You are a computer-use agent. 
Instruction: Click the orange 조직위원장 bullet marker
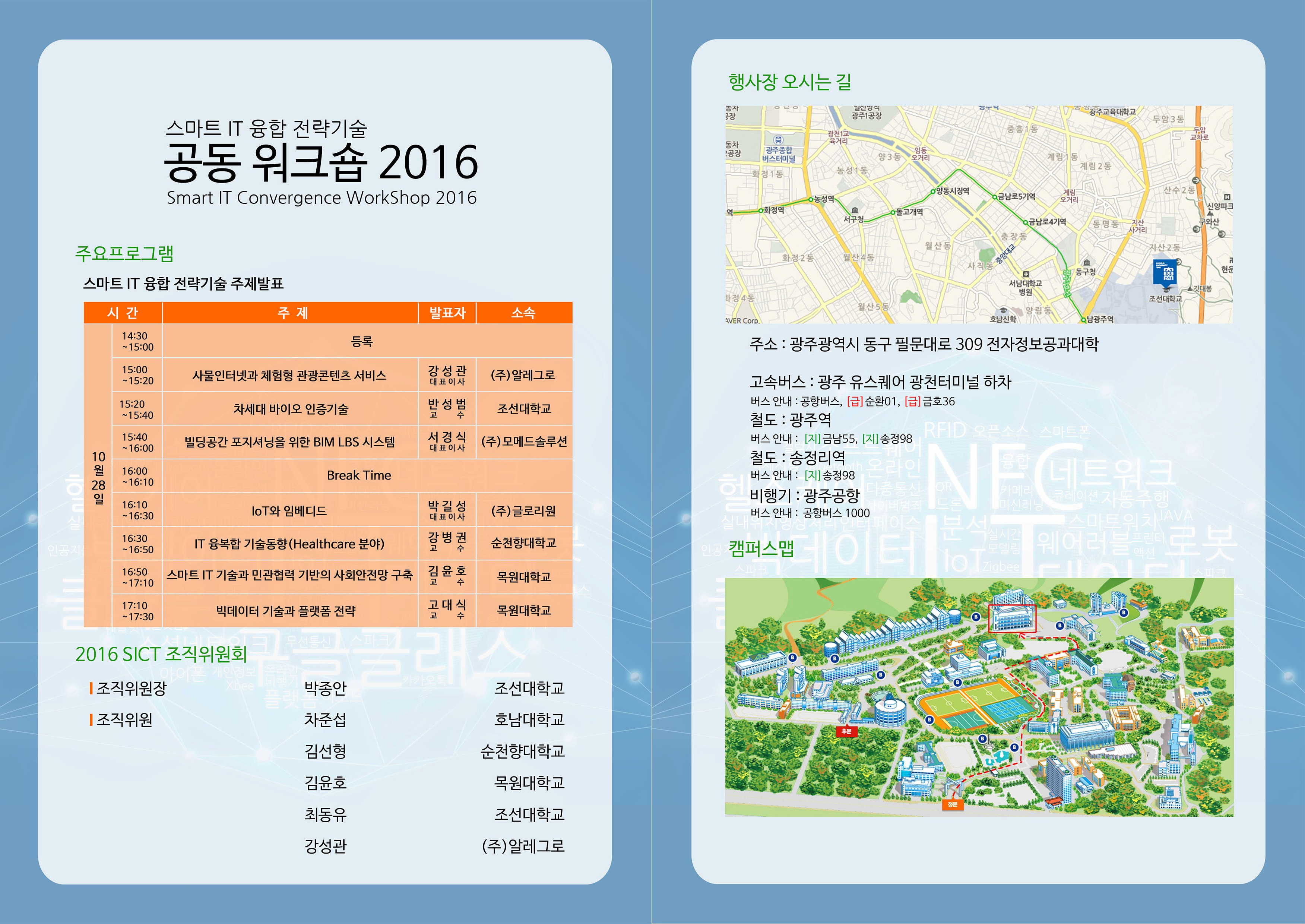point(91,689)
